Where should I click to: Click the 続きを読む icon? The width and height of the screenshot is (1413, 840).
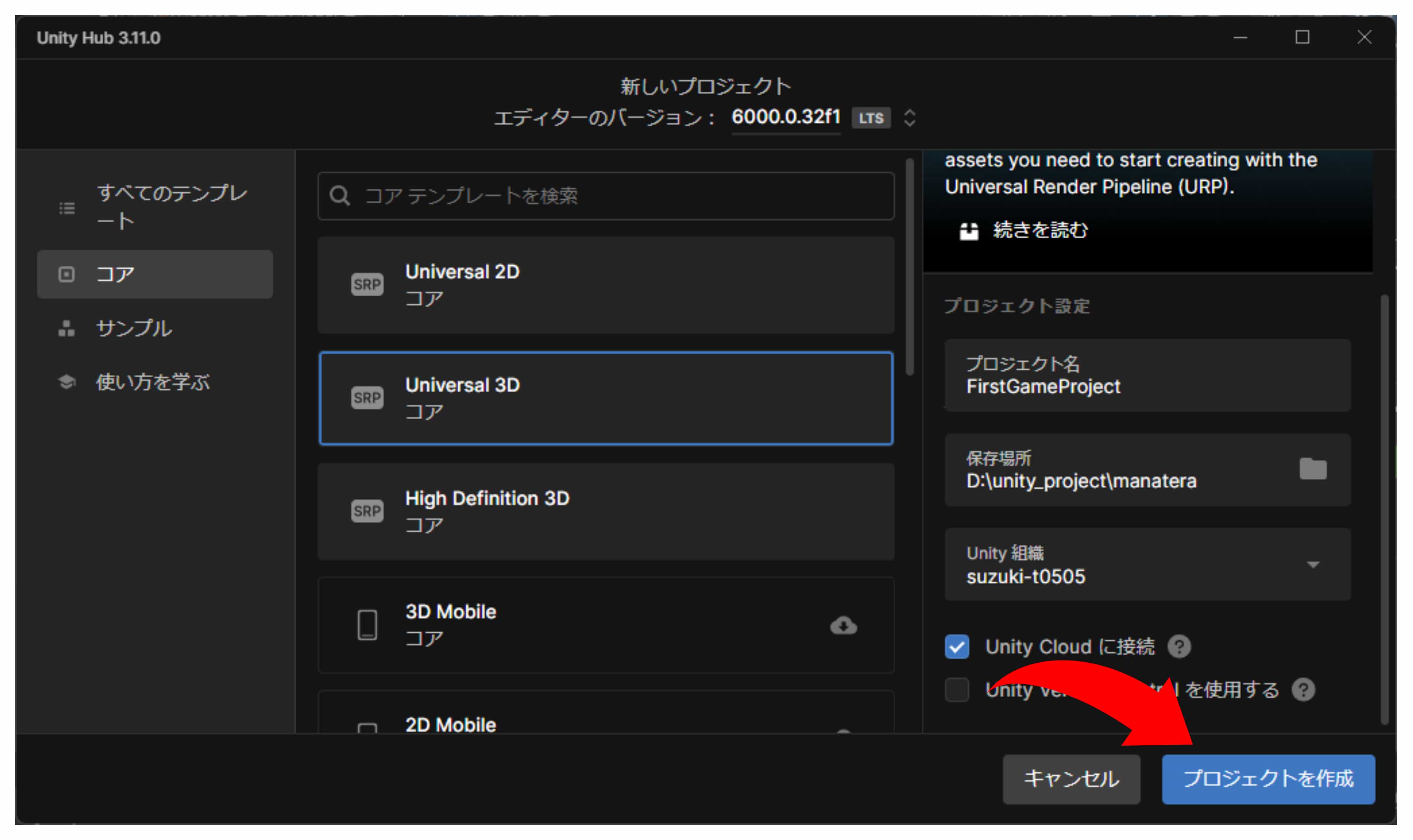pyautogui.click(x=968, y=230)
